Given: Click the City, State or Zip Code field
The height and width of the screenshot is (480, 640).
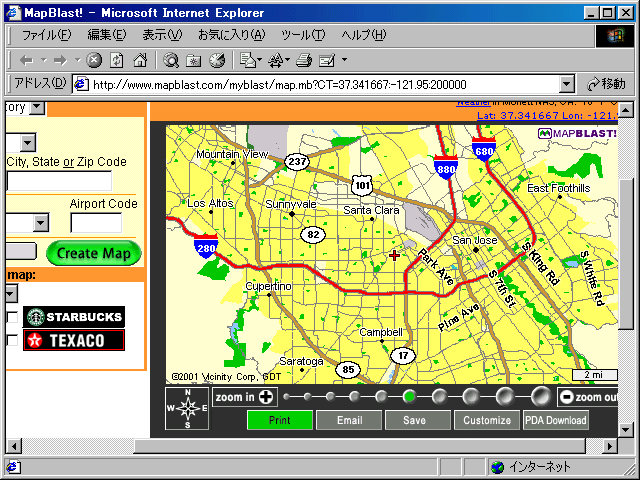Looking at the screenshot, I should pos(60,181).
